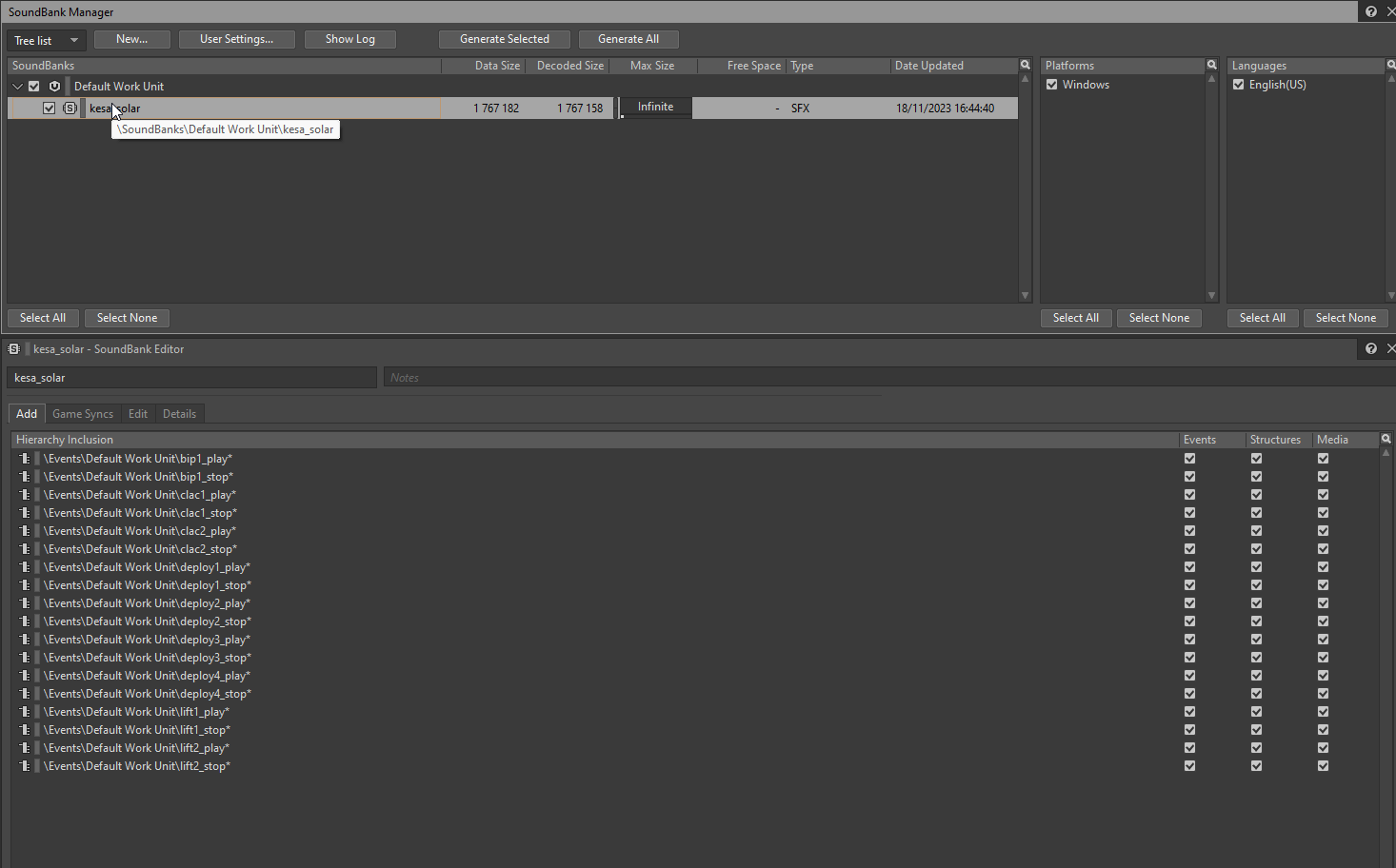Open help for SoundBank Manager
1396x868 pixels.
(1370, 11)
